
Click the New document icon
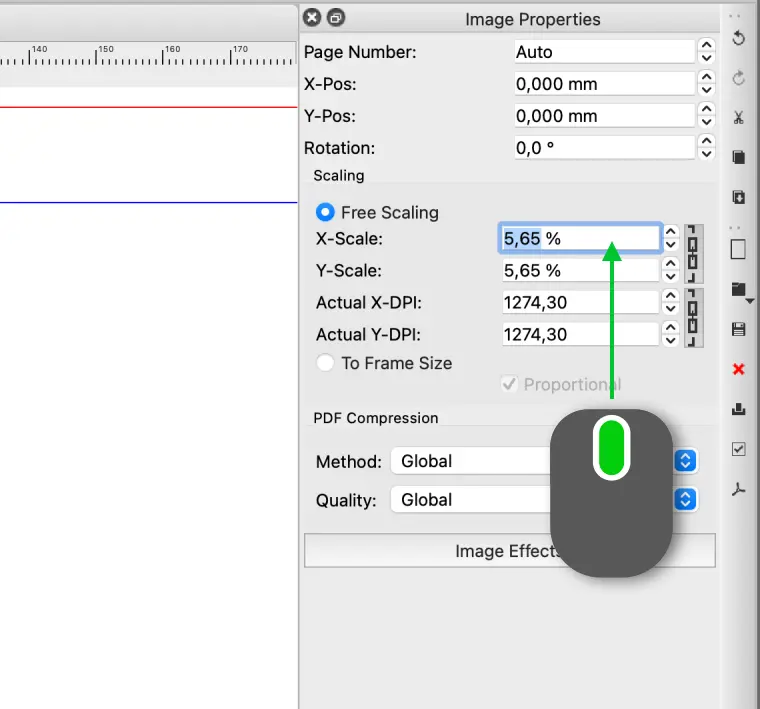coord(738,249)
